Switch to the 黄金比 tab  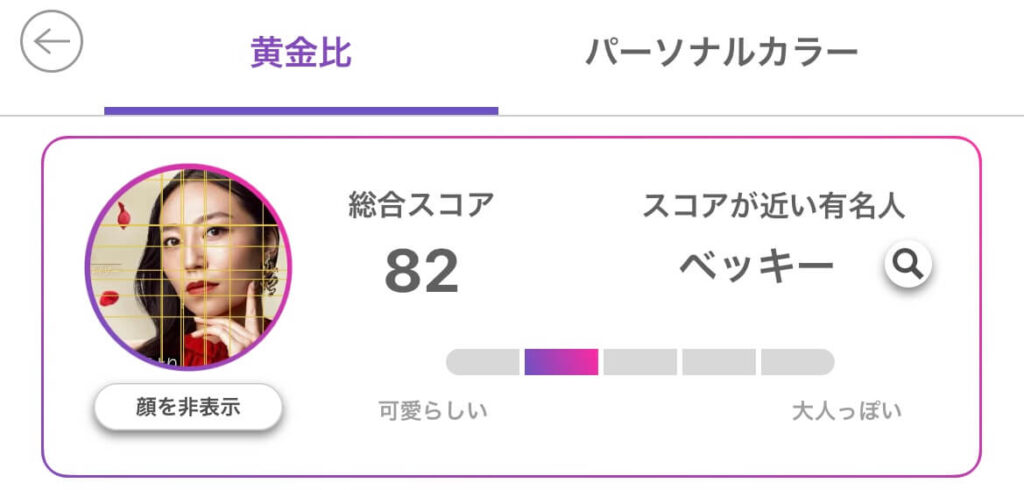pos(301,53)
